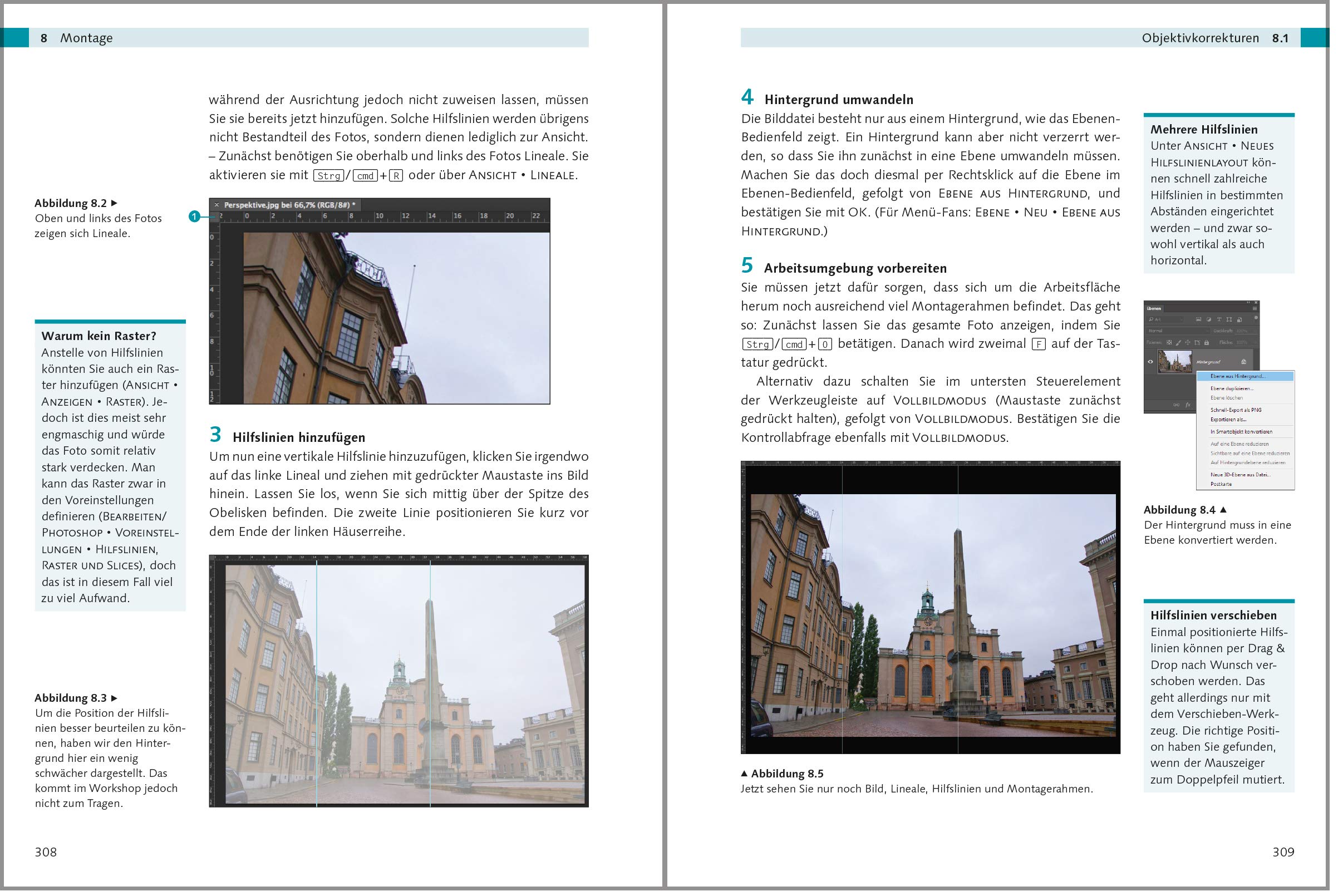Open the Normal blend mode dropdown

coord(1178,332)
